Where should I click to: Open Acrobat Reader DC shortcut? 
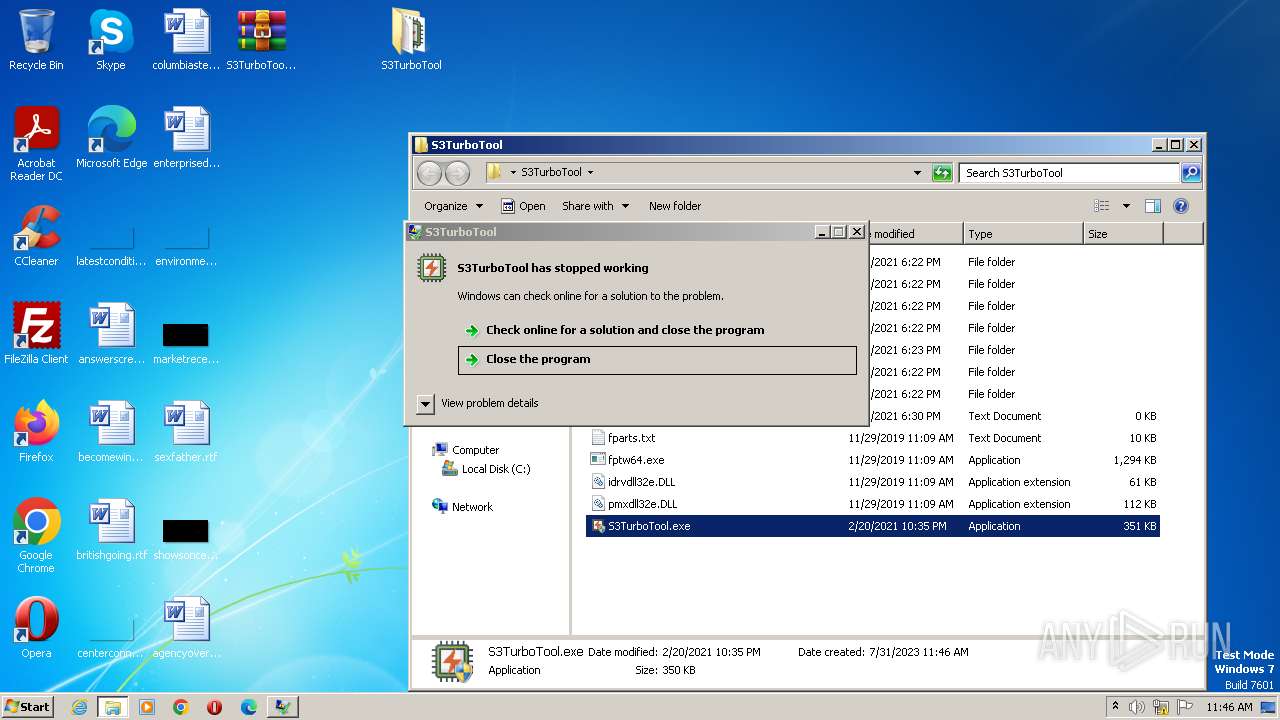(36, 144)
